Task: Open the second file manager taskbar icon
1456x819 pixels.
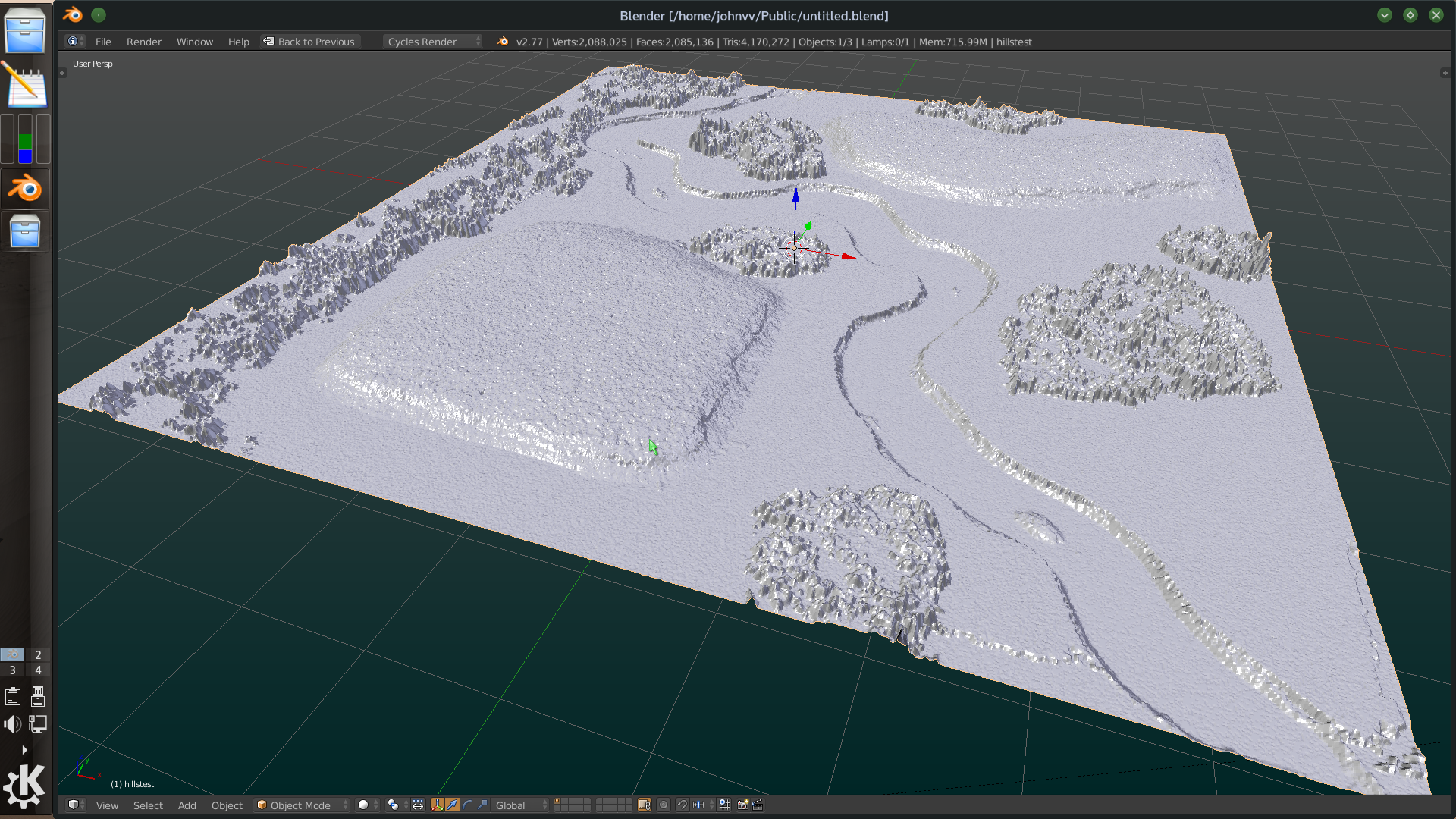Action: 25,231
